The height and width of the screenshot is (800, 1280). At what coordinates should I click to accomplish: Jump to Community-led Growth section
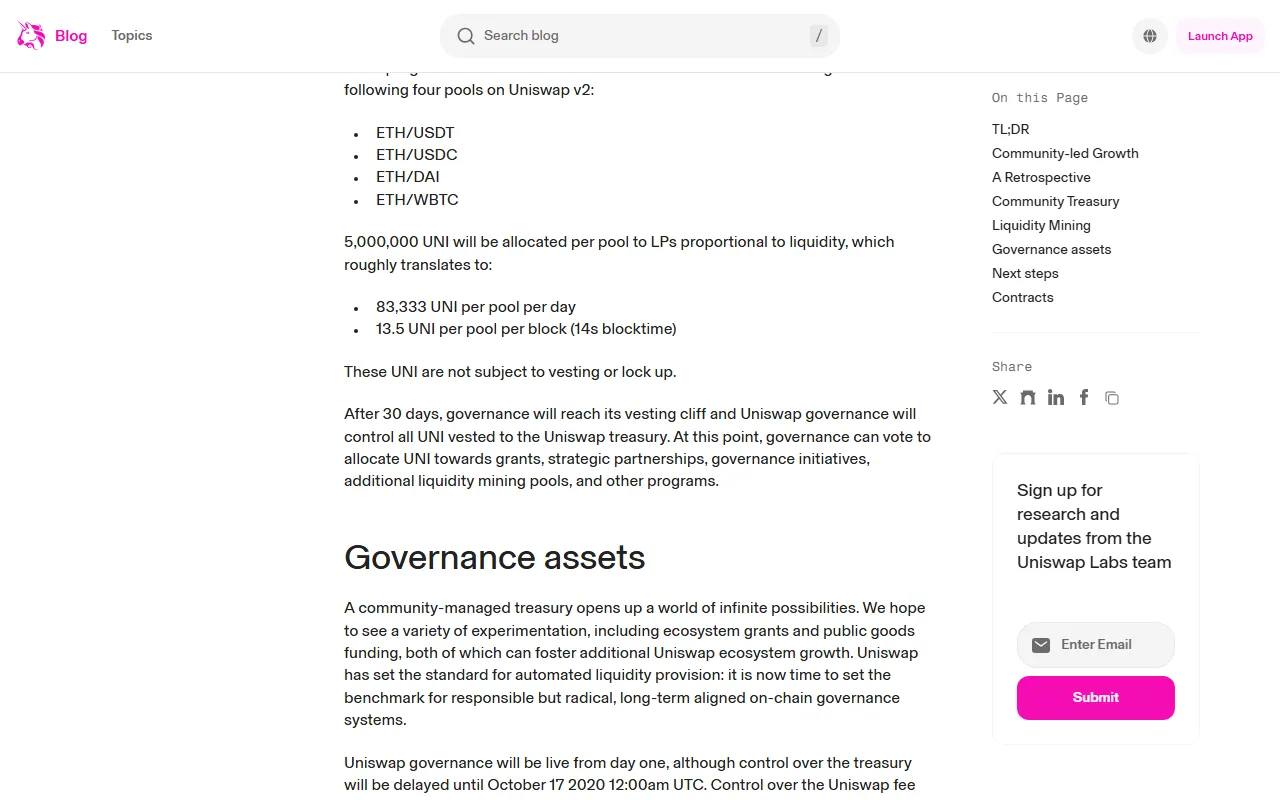click(1065, 153)
